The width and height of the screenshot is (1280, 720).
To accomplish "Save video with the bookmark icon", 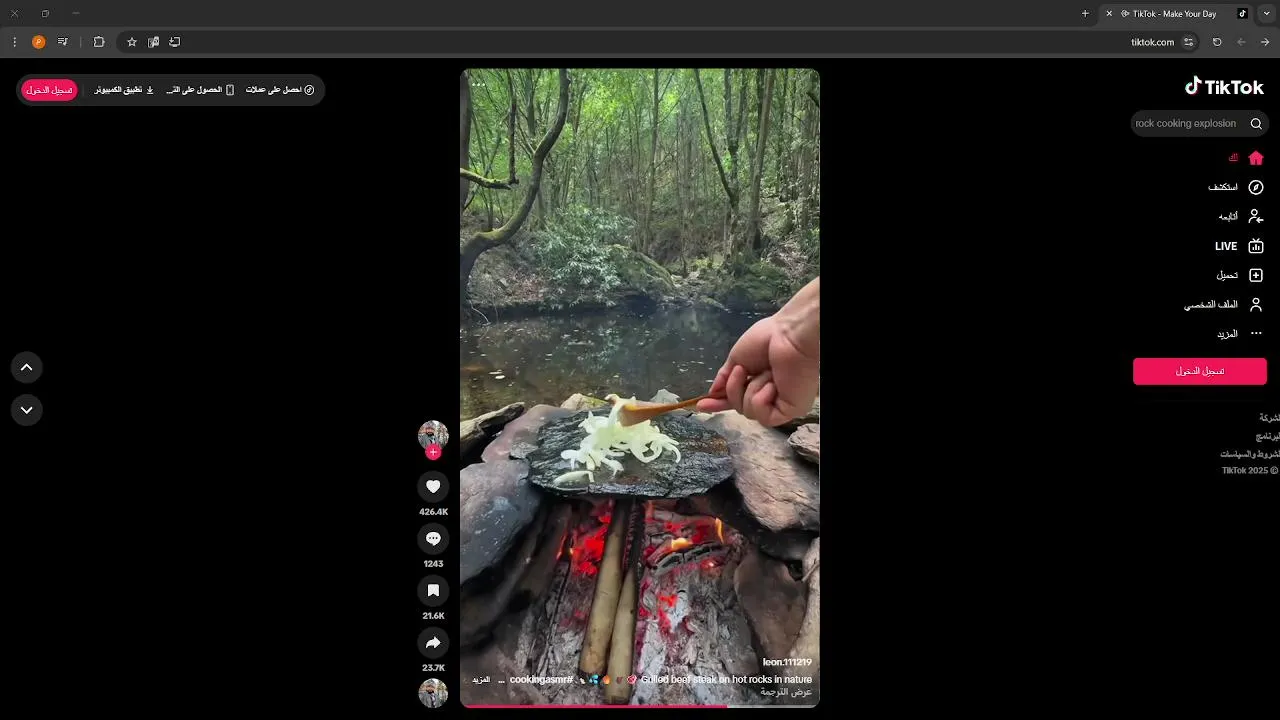I will [433, 591].
